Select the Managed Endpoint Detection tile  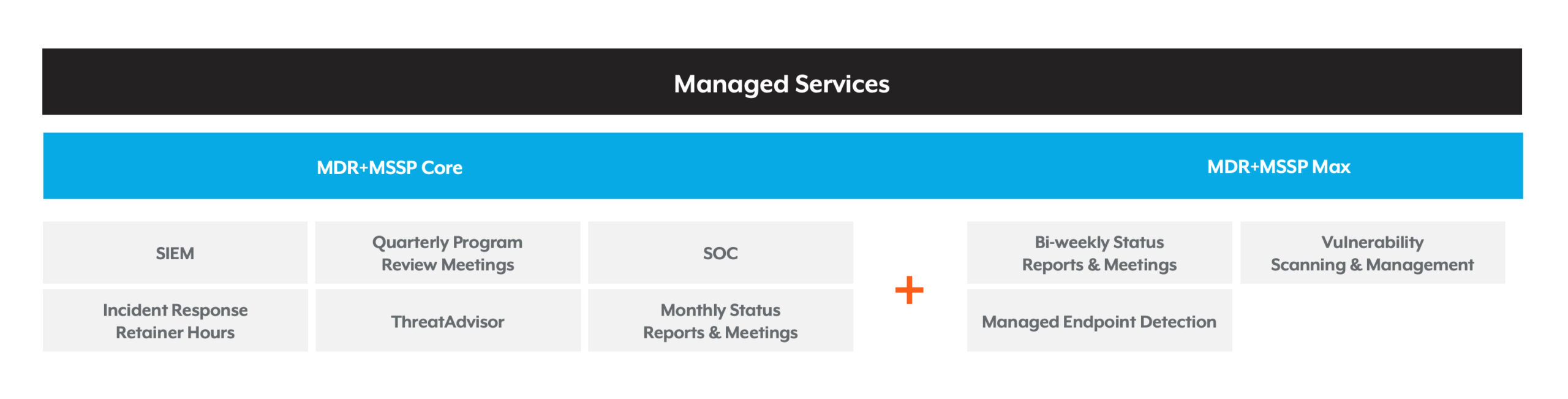[x=1099, y=321]
